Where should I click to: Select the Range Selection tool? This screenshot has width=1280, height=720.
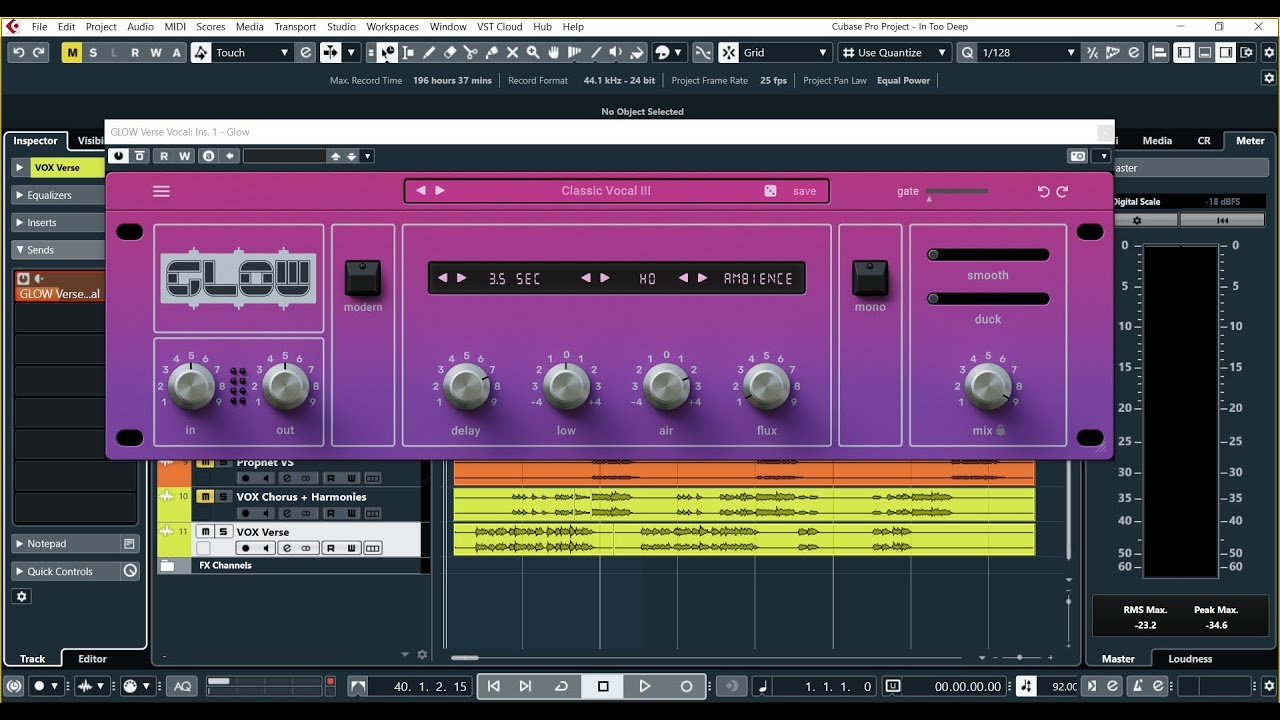[x=408, y=52]
